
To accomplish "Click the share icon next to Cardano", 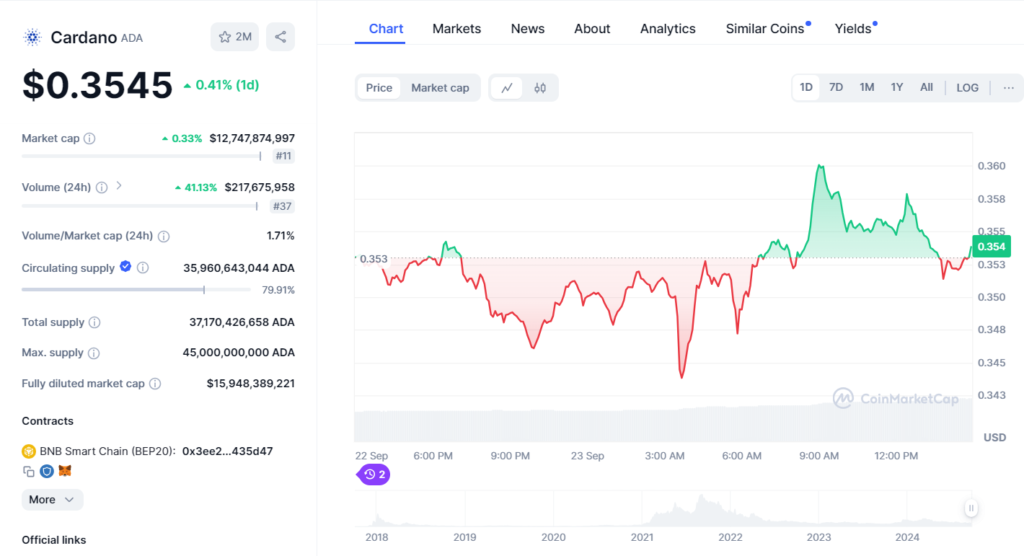I will point(280,37).
